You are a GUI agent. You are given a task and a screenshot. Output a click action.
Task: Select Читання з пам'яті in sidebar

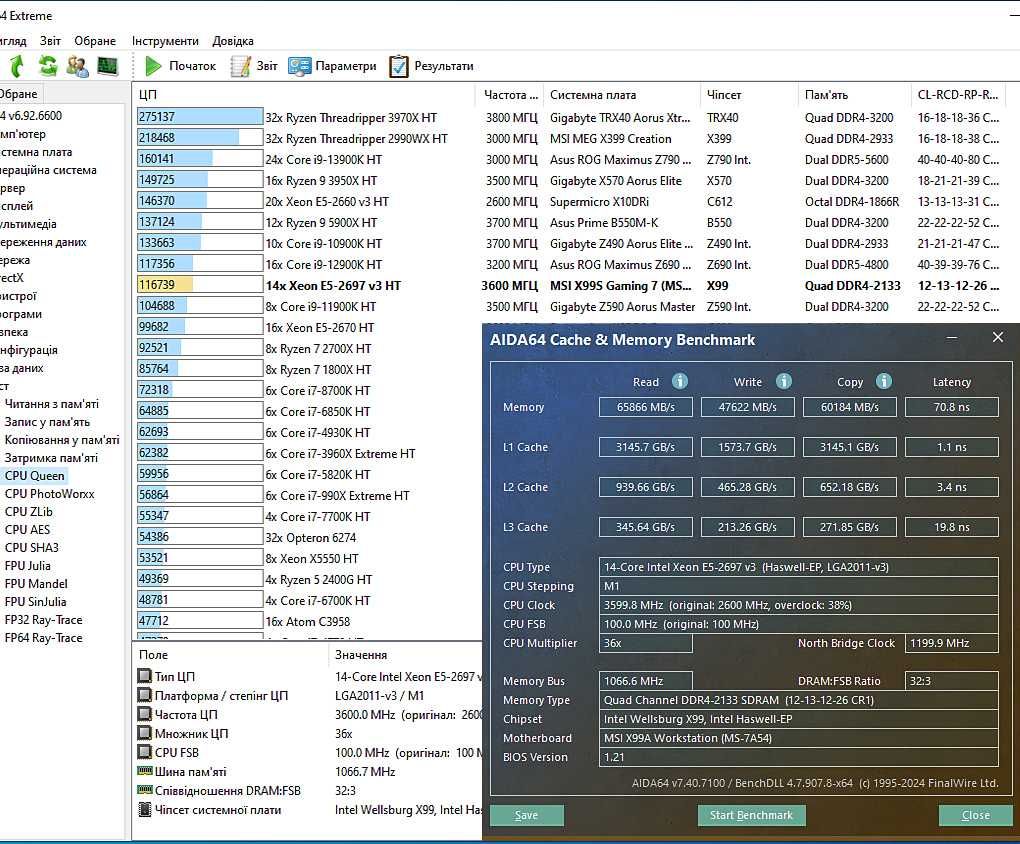(51, 403)
